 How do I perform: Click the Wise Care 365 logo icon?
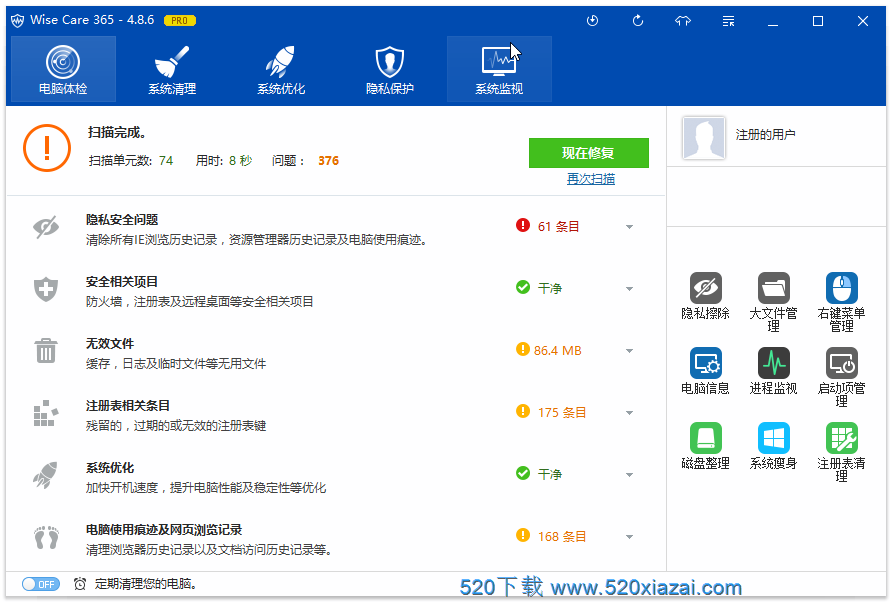tap(18, 20)
